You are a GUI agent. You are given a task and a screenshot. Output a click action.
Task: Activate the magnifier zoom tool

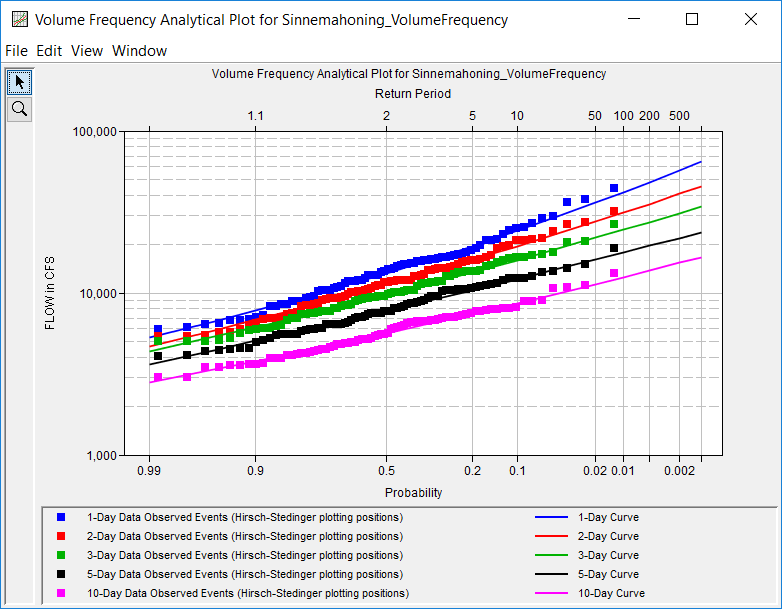(20, 109)
